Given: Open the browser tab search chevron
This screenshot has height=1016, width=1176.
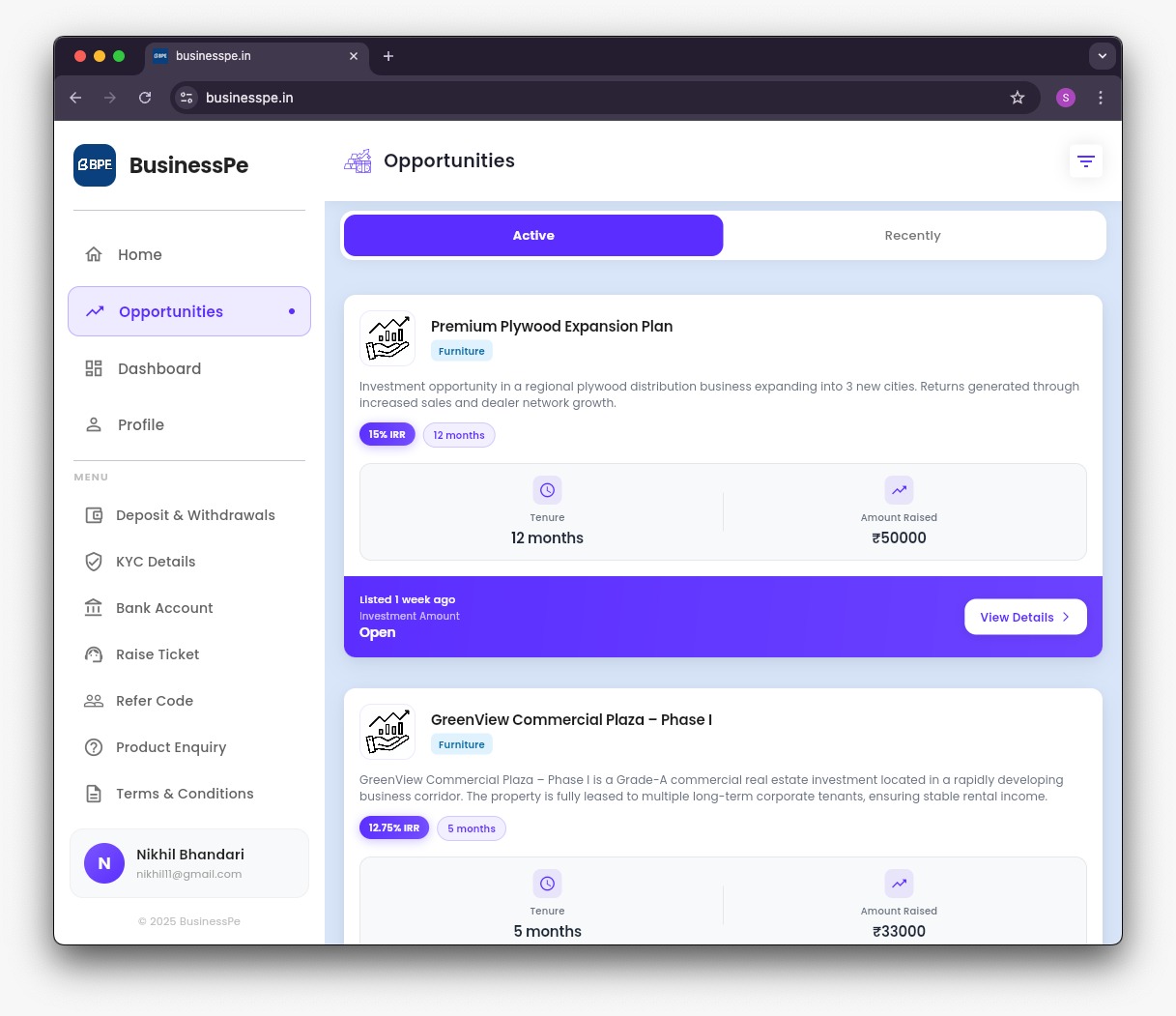Looking at the screenshot, I should (x=1102, y=56).
